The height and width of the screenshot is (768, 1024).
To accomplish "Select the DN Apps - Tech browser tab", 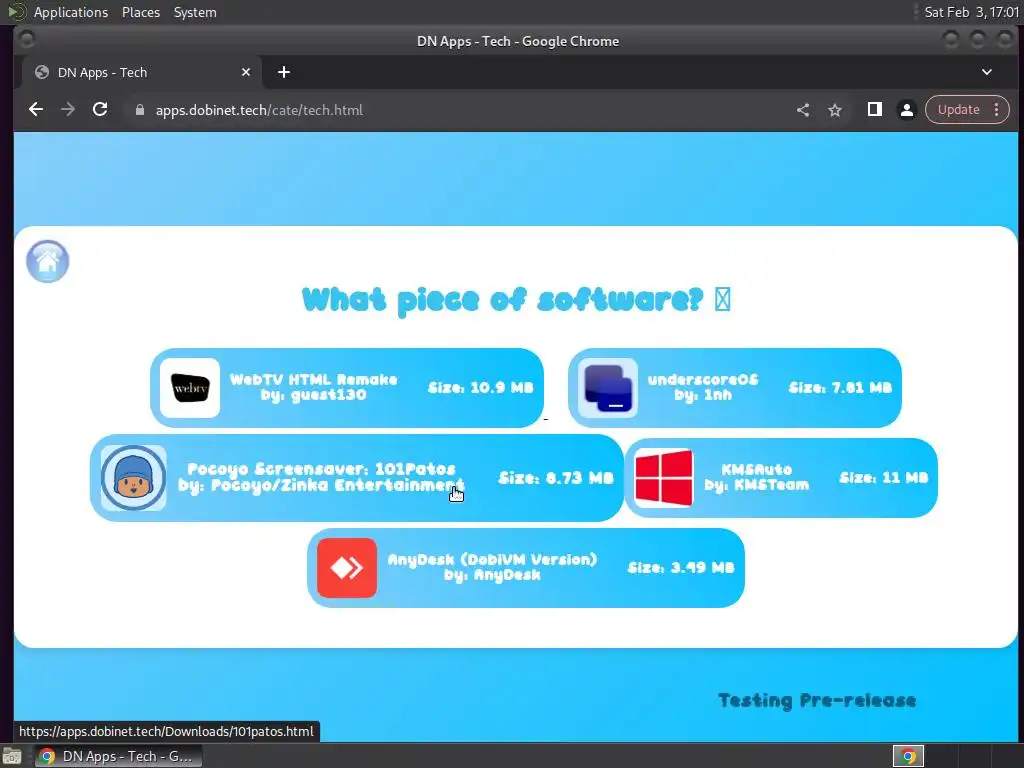I will pos(142,72).
